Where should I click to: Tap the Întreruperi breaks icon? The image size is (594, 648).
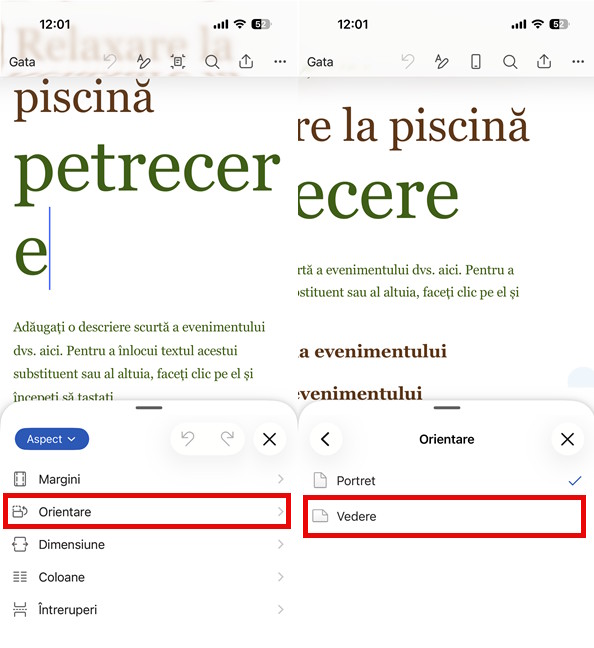click(20, 610)
